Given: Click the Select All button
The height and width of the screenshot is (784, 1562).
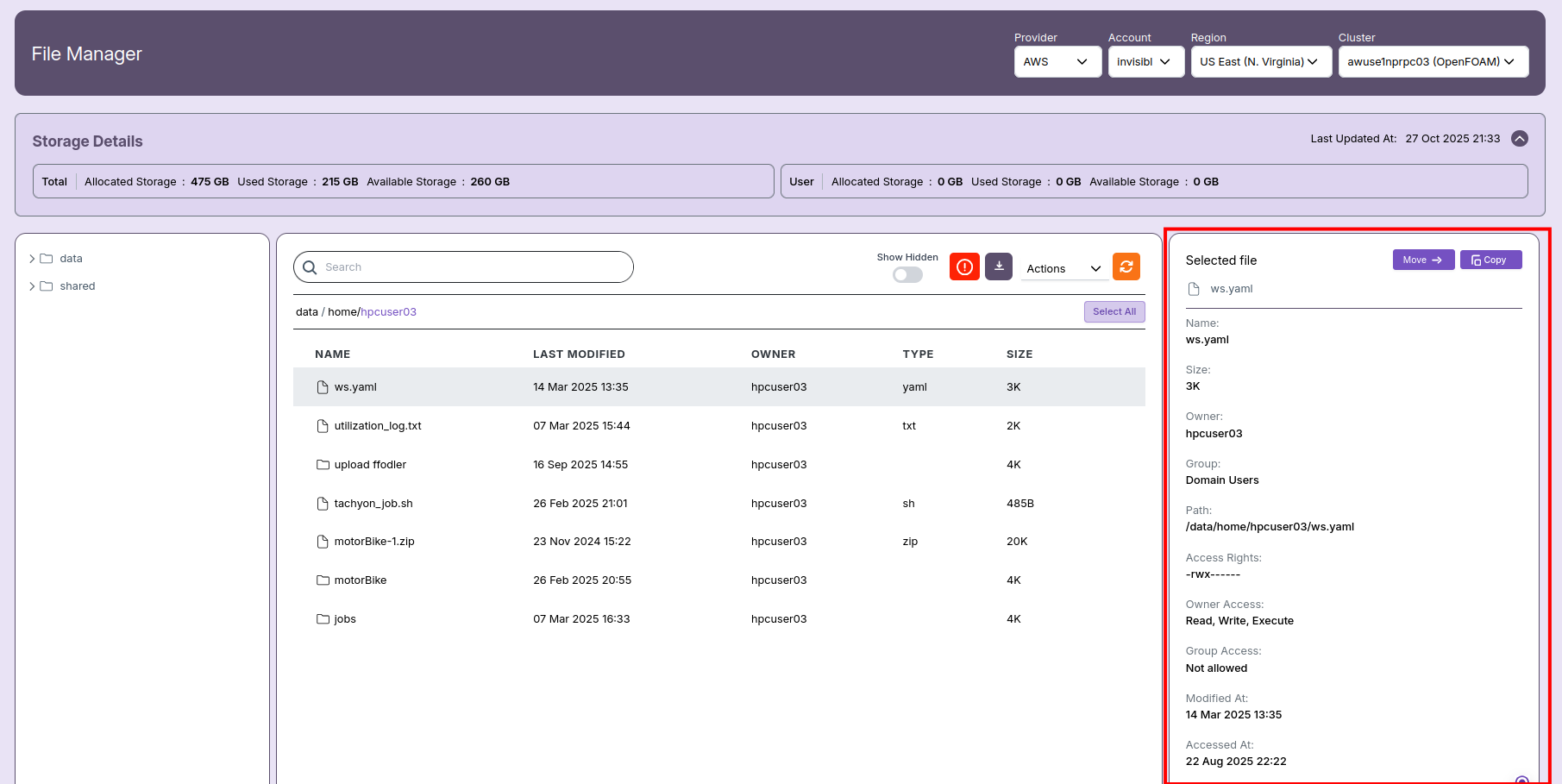Looking at the screenshot, I should (1114, 311).
